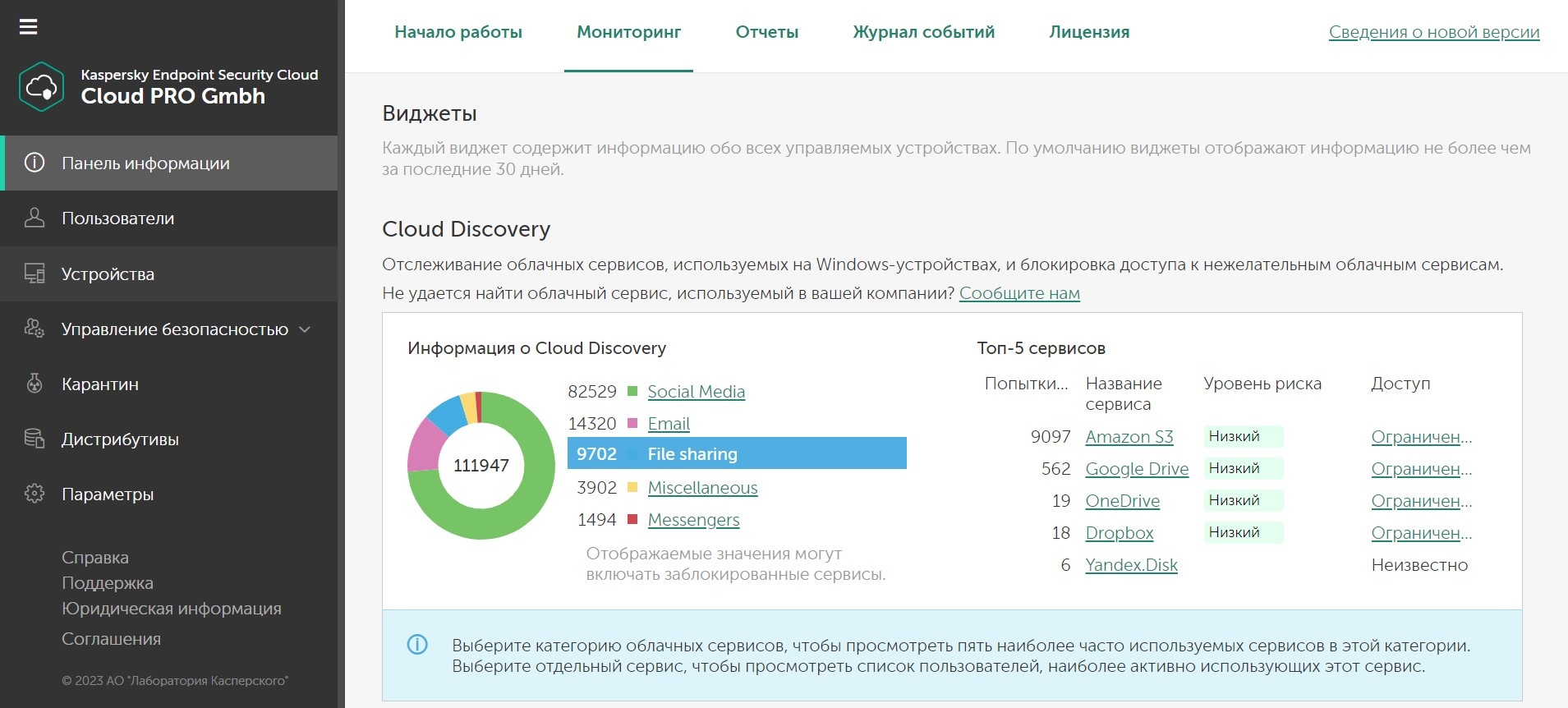Screen dimensions: 1568x708
Task: Open the Messengers category link
Action: pyautogui.click(x=693, y=520)
